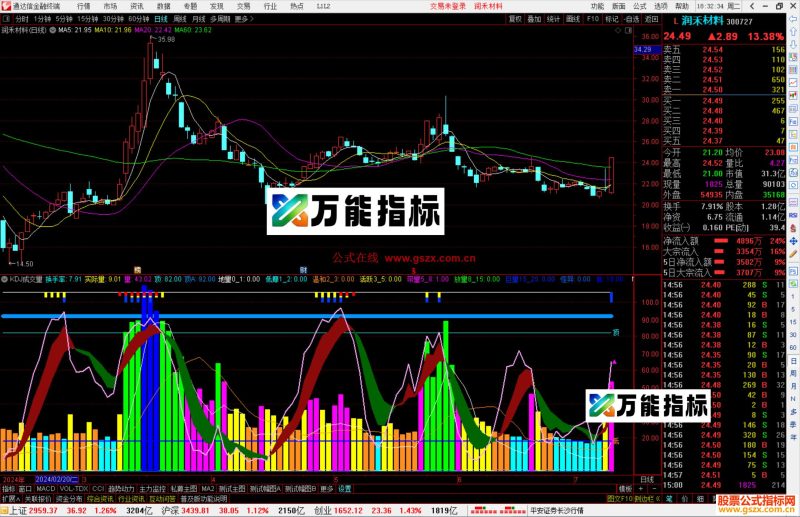Switch to 月线 period
The width and height of the screenshot is (800, 517).
tap(198, 19)
